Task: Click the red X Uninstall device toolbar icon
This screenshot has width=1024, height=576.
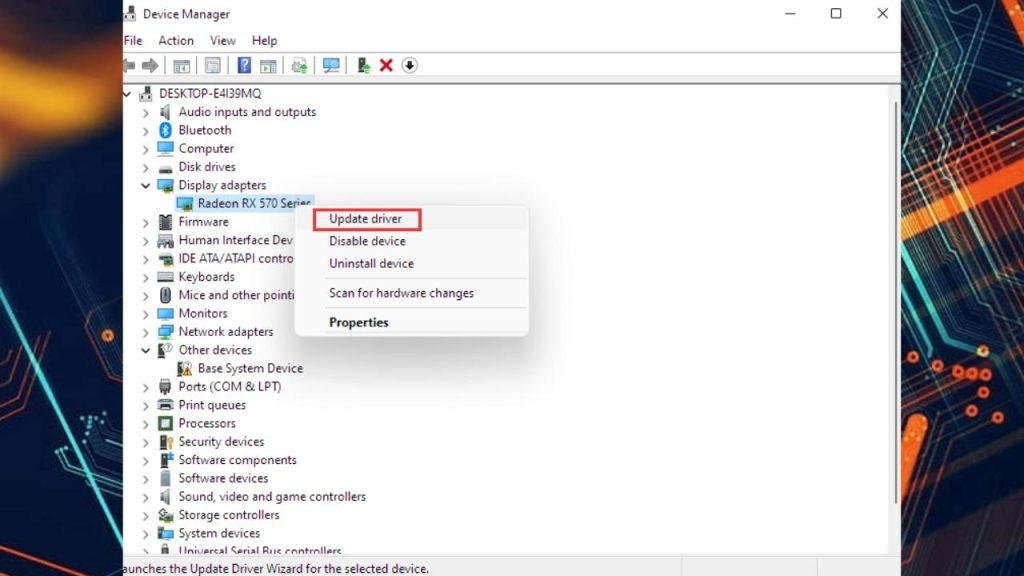Action: coord(386,65)
